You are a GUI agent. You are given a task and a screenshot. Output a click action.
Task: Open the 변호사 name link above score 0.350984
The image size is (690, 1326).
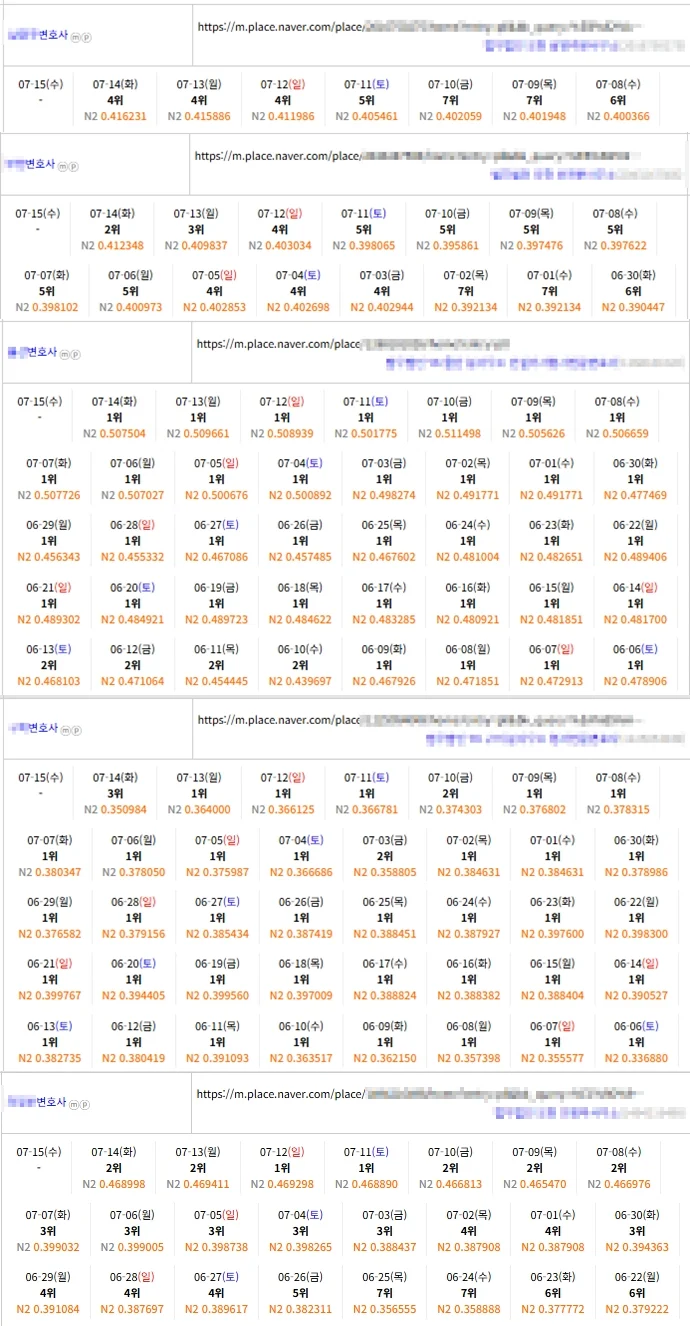(x=34, y=727)
